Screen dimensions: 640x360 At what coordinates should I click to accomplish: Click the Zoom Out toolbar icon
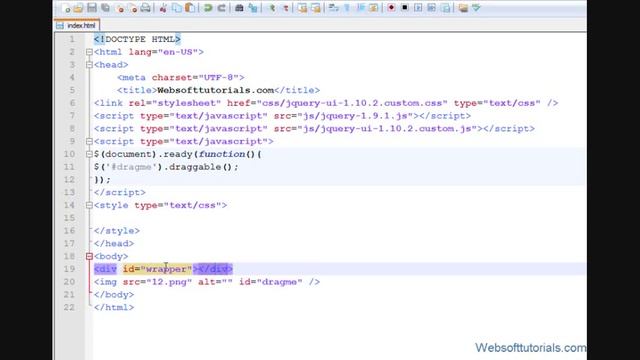click(285, 8)
